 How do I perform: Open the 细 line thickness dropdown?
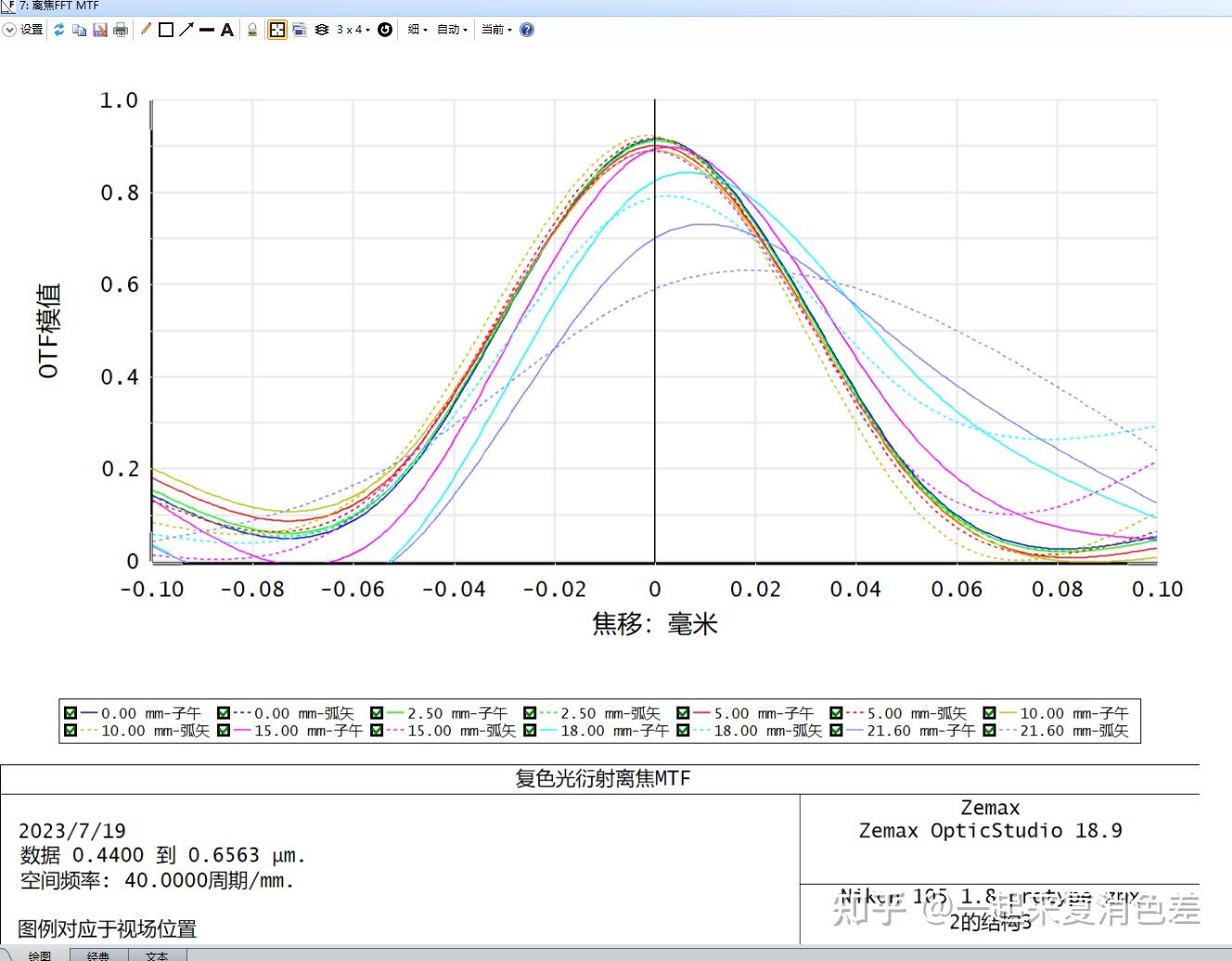point(417,30)
